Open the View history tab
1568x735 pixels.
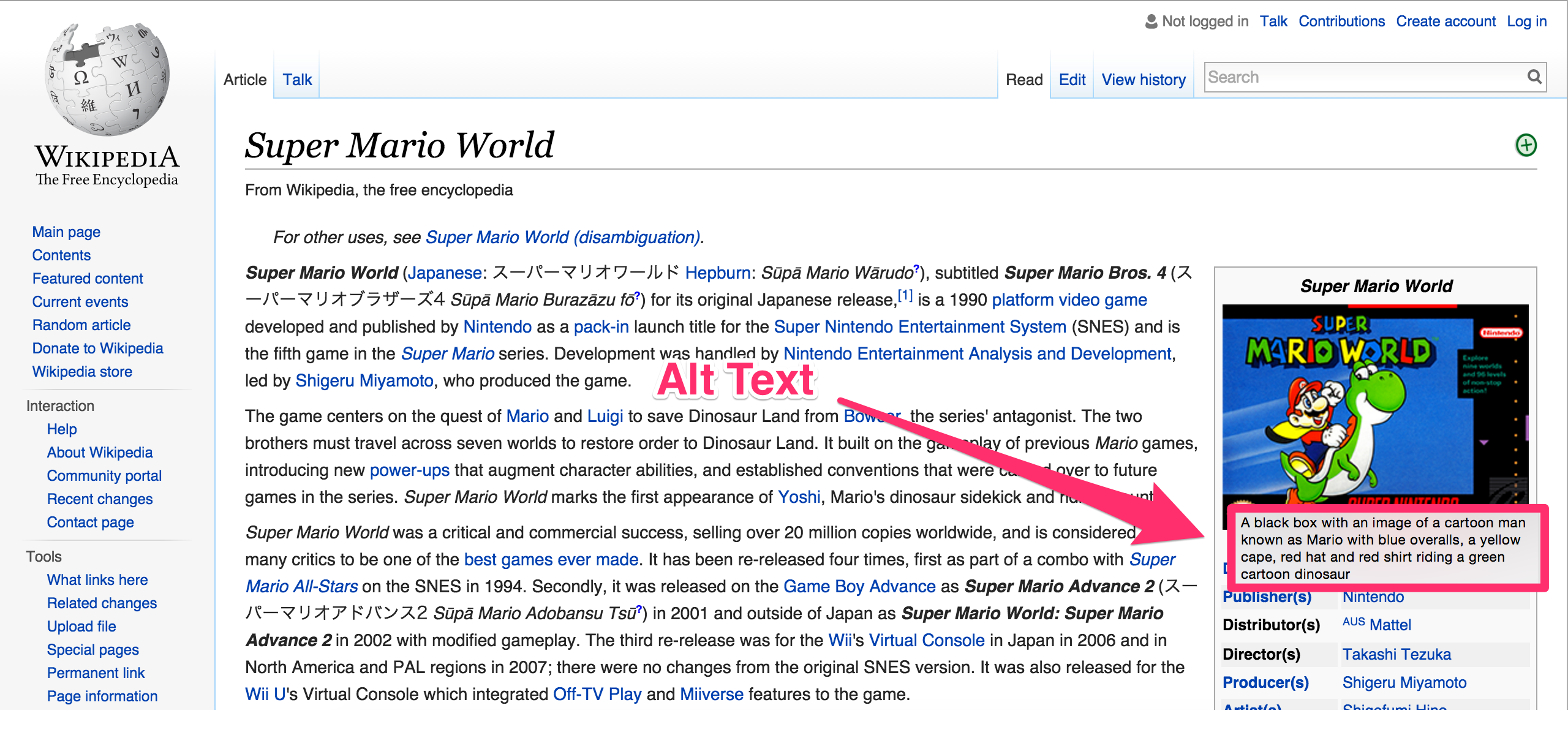1144,80
